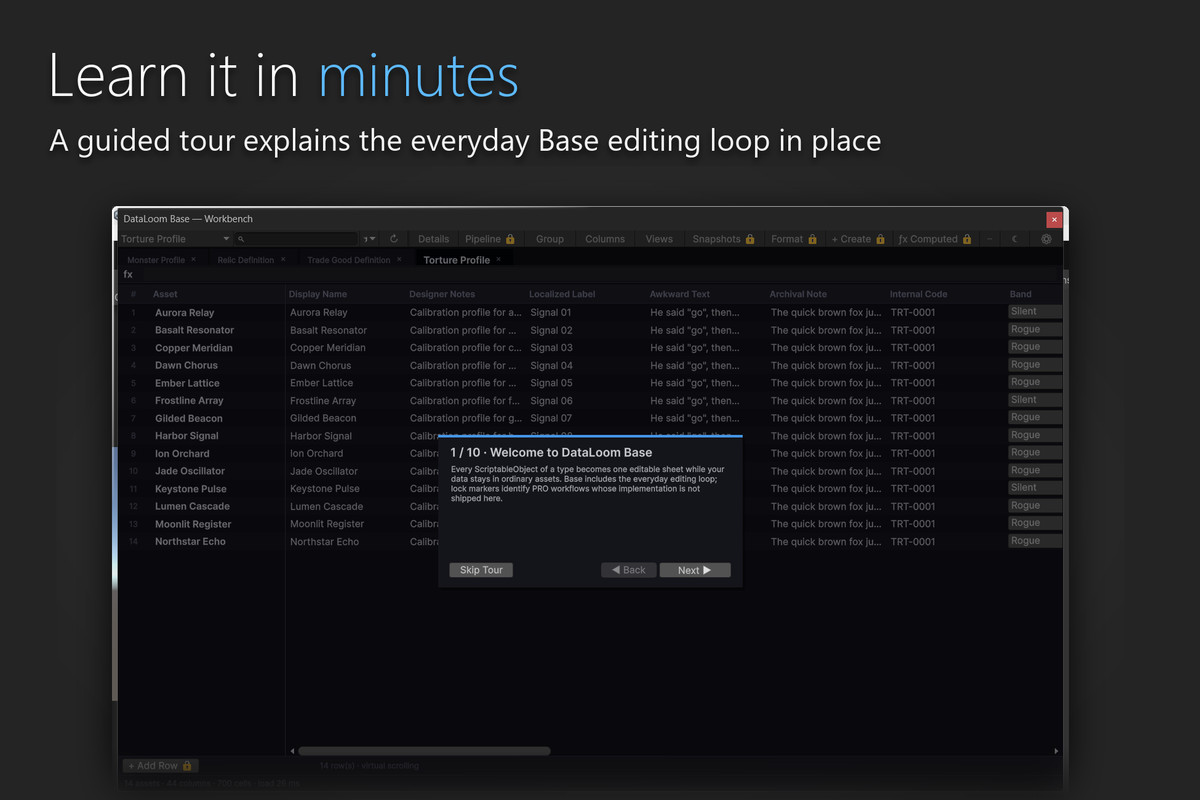Viewport: 1200px width, 800px height.
Task: Open the Group toolbar item
Action: tap(550, 239)
